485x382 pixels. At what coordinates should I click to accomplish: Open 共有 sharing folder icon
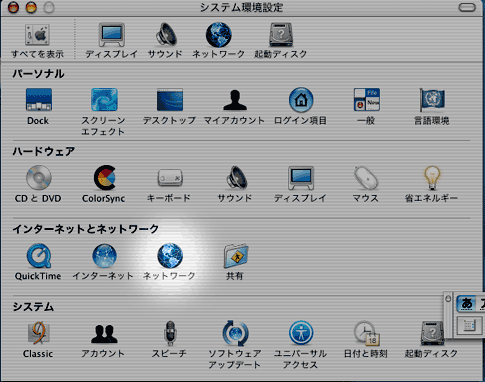[236, 256]
